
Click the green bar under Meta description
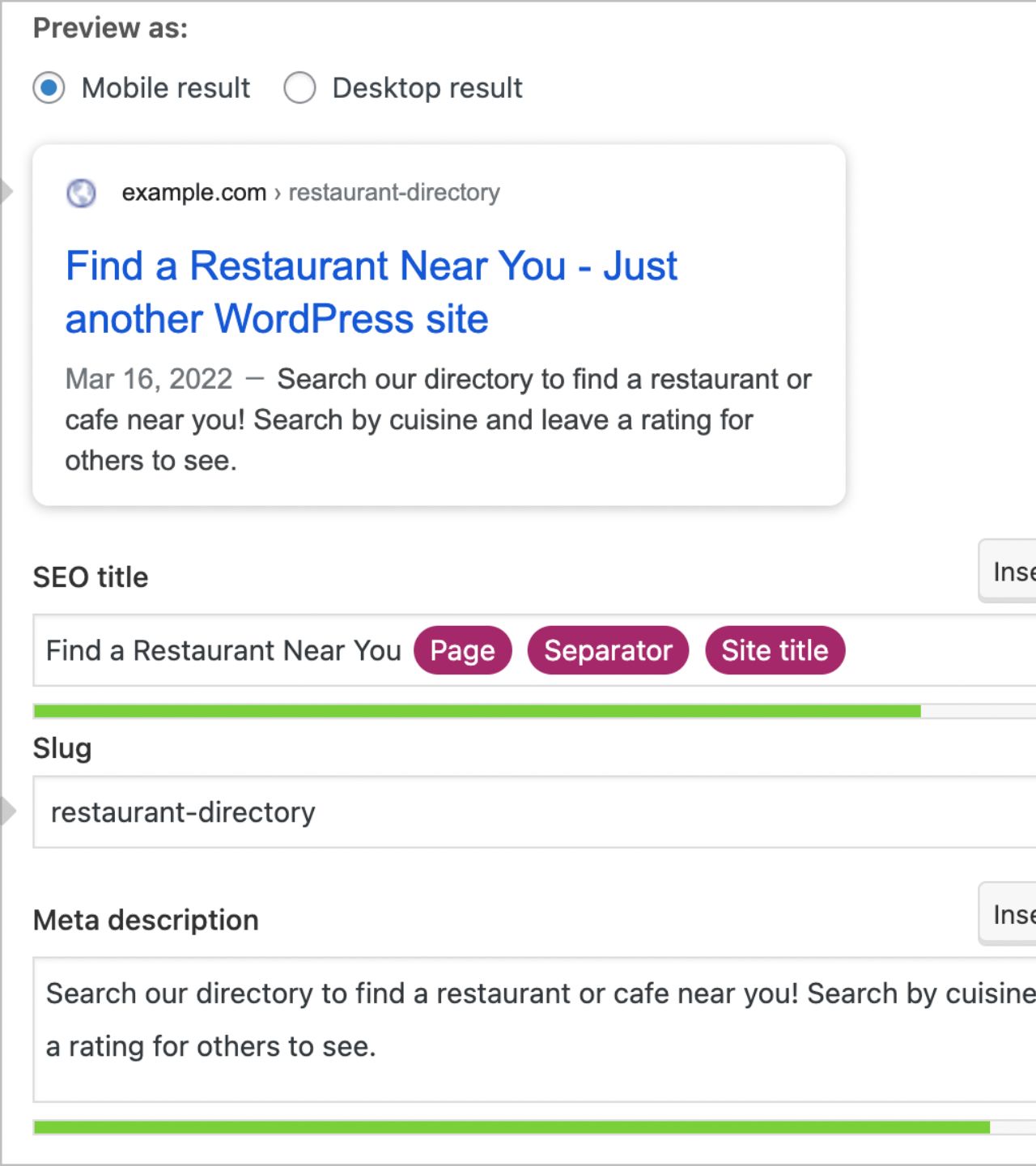click(x=486, y=1126)
